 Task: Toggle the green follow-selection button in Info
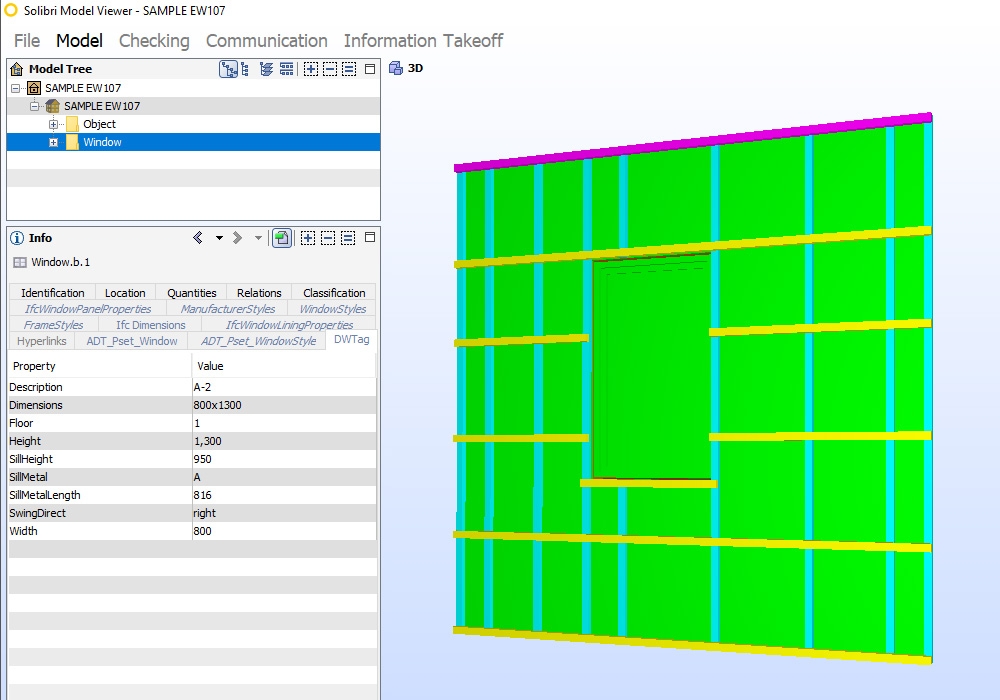(282, 238)
